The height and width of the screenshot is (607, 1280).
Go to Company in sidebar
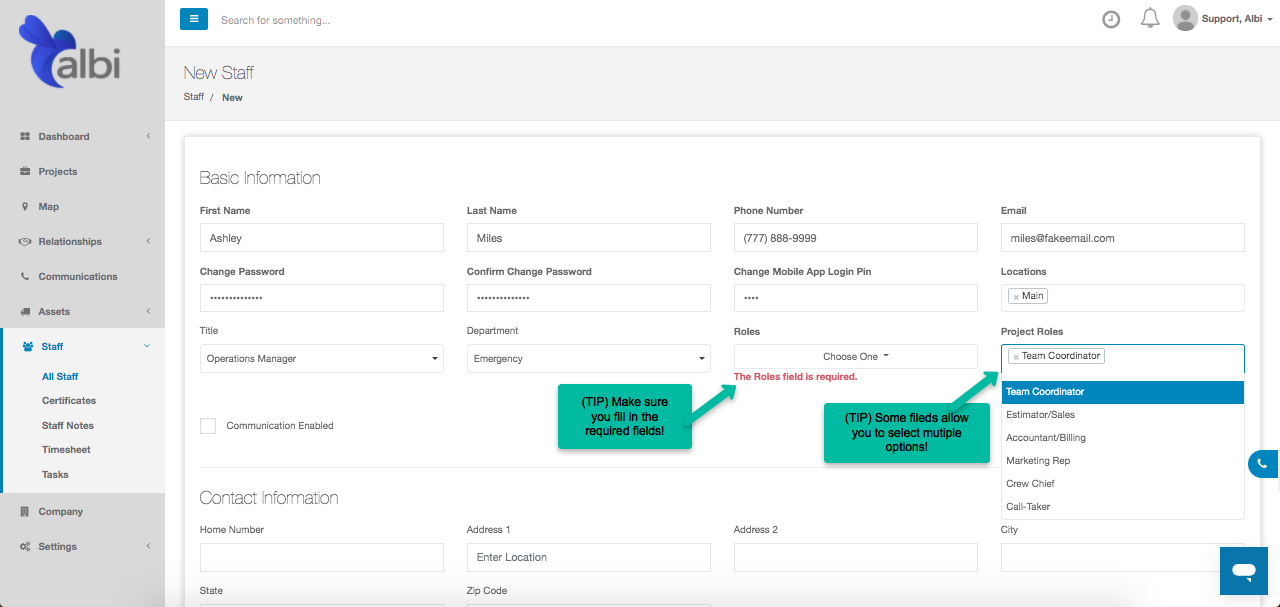coord(61,511)
